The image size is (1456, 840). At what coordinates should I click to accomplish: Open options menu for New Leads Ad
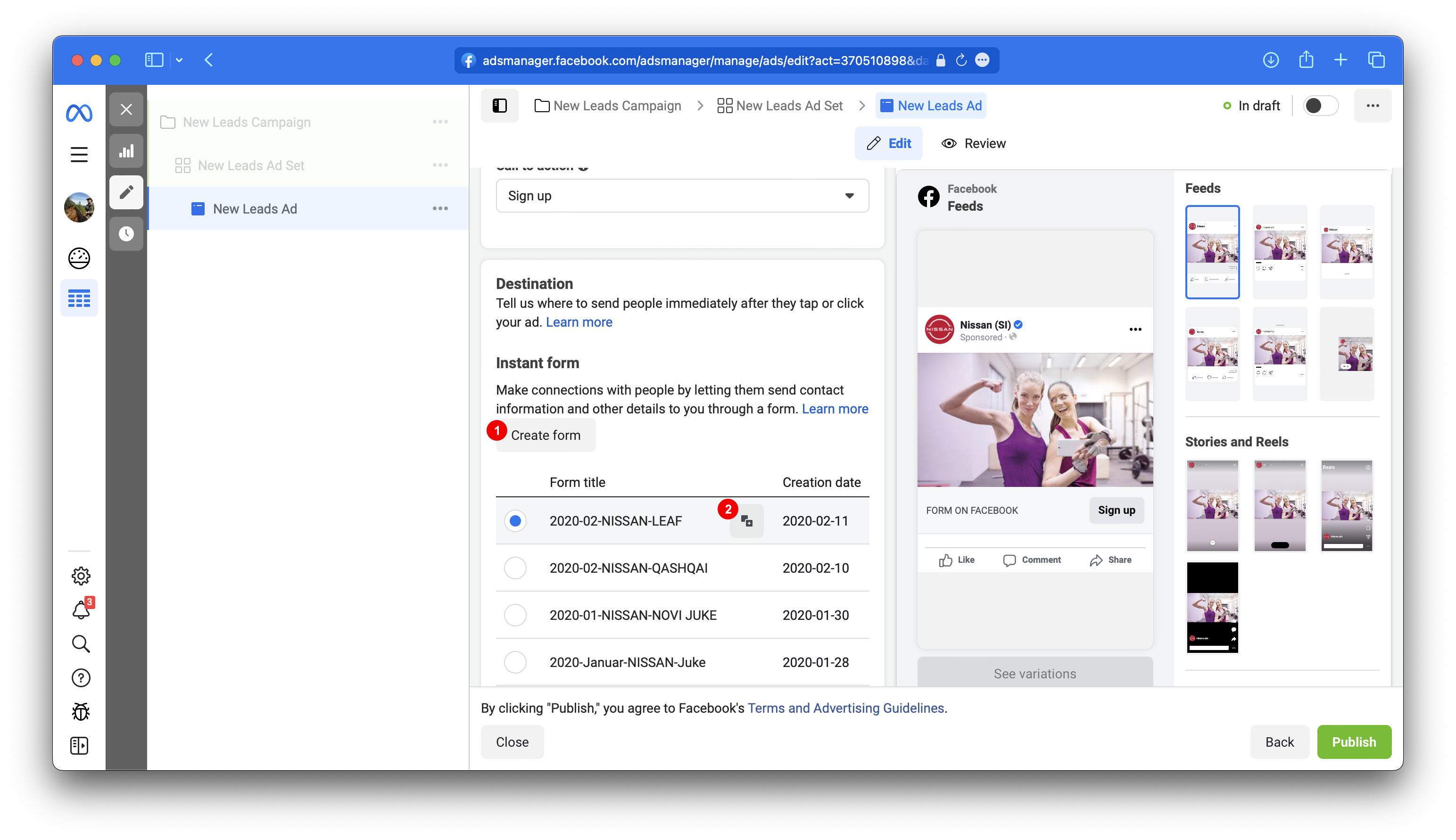(x=440, y=209)
